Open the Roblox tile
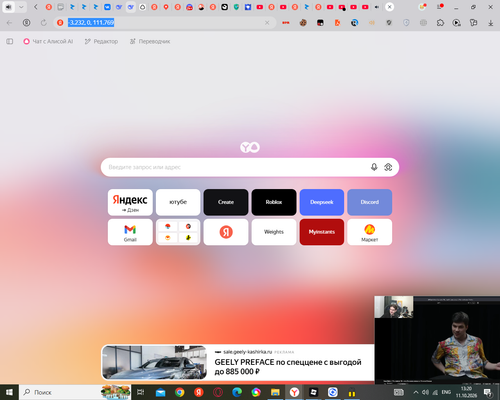This screenshot has width=500, height=400. 274,202
